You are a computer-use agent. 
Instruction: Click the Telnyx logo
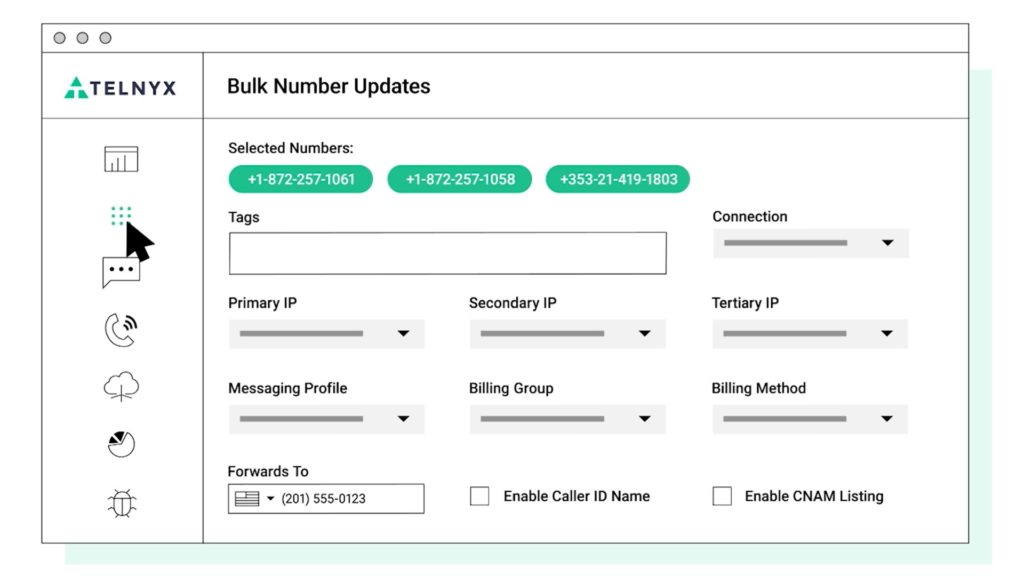tap(120, 87)
